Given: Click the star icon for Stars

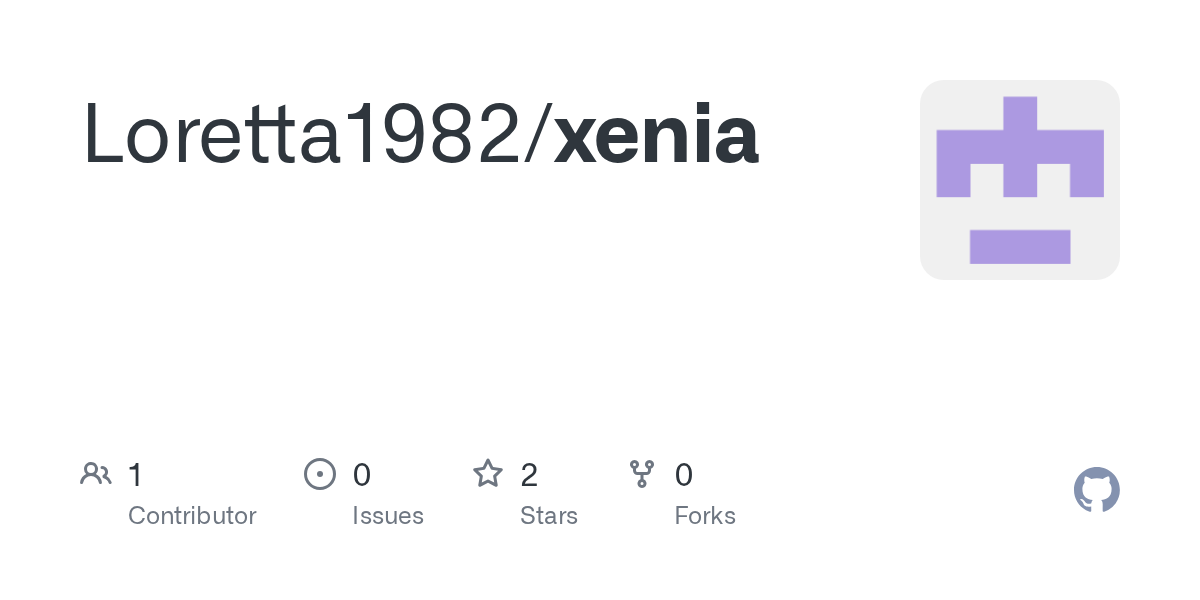Looking at the screenshot, I should click(x=488, y=474).
